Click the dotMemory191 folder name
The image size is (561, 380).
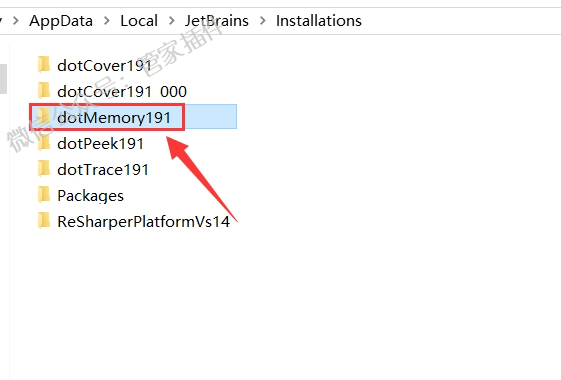[x=114, y=117]
